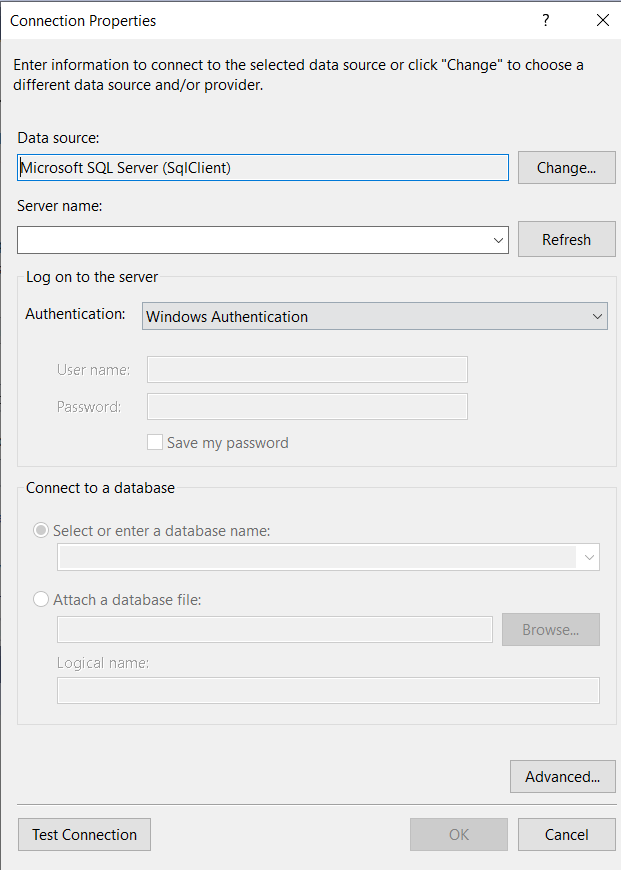Viewport: 621px width, 870px height.
Task: Open the Server name dropdown arrow
Action: (x=498, y=239)
